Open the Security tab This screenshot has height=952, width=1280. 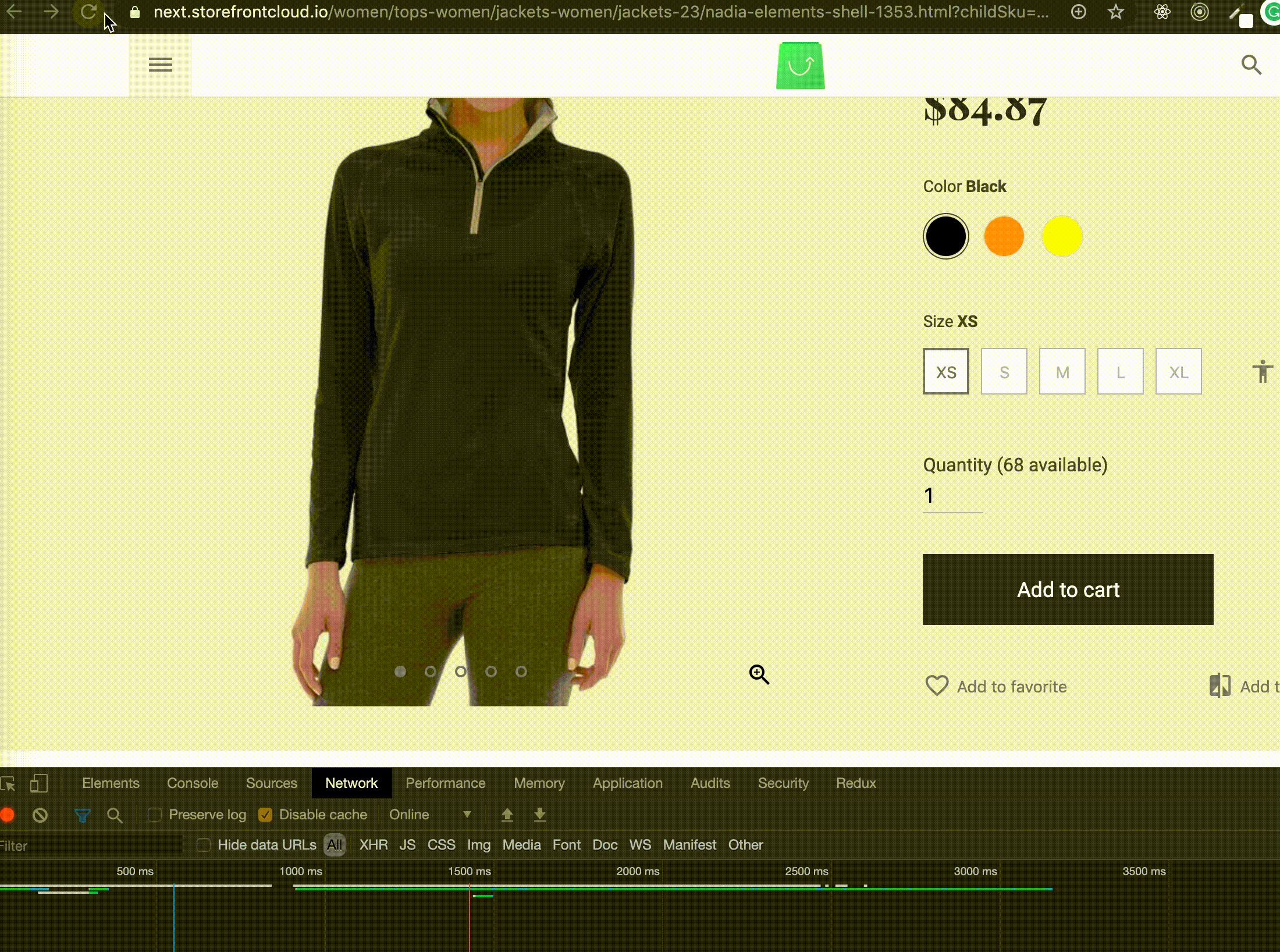coord(783,783)
